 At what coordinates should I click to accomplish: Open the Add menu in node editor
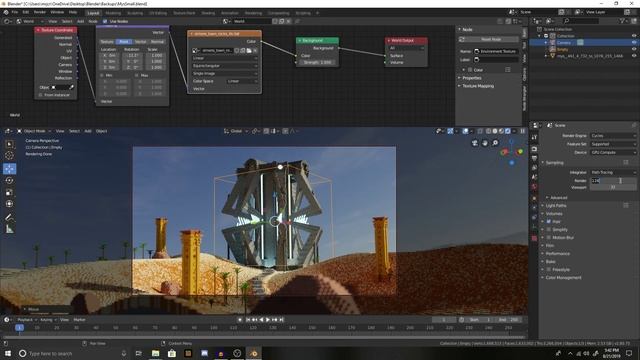80,21
